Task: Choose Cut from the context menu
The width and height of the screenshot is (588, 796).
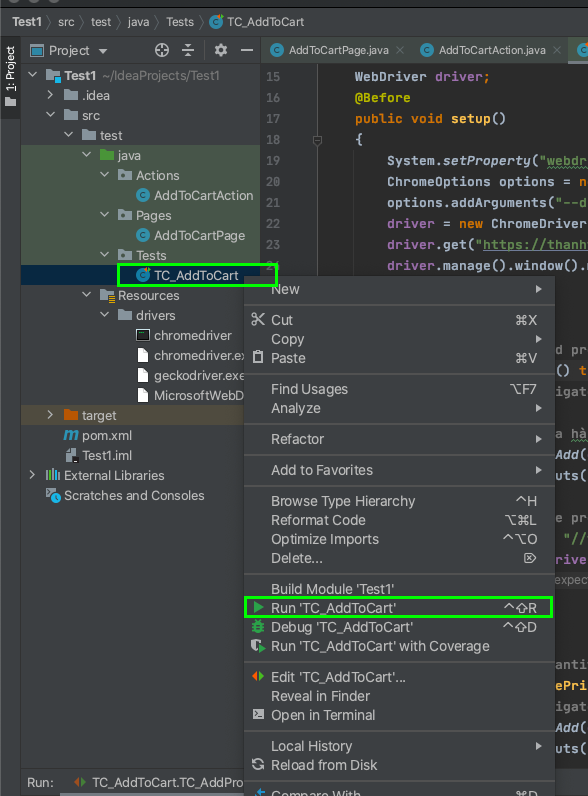Action: tap(399, 320)
